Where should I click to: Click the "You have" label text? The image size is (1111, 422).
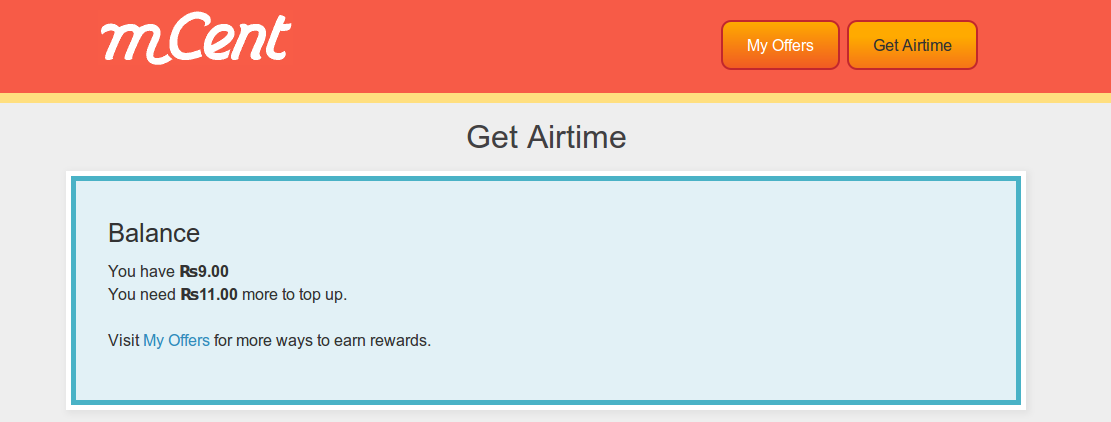click(x=141, y=271)
